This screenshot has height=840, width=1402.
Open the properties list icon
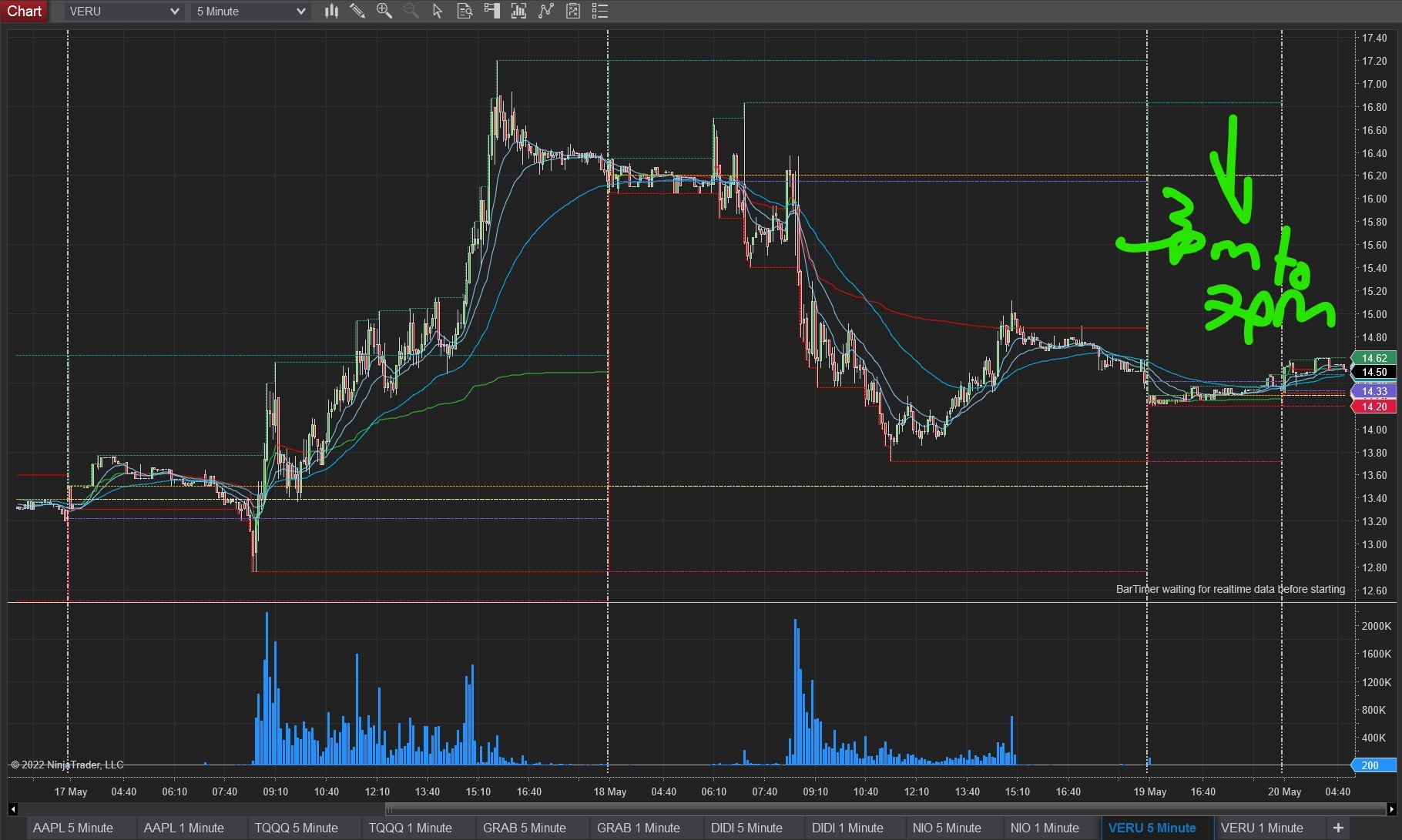600,11
